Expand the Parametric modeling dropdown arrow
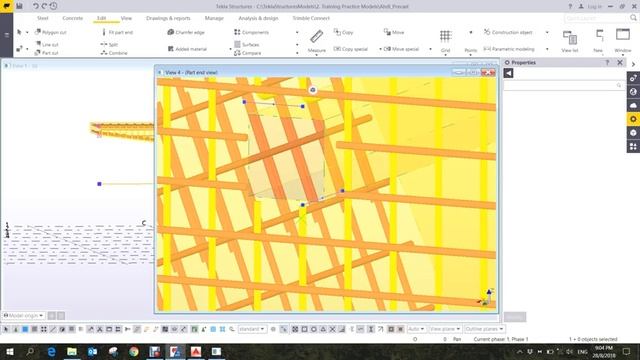Screen dimensions: 640x360 click(x=547, y=49)
